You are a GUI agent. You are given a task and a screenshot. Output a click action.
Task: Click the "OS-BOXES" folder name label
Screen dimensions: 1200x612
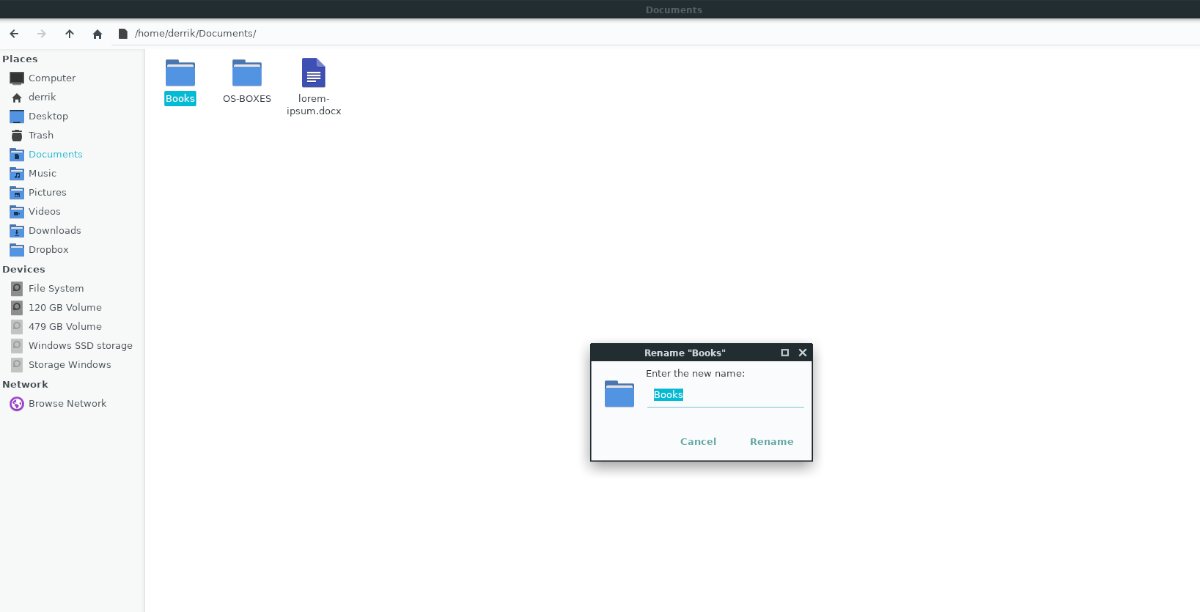pyautogui.click(x=247, y=98)
